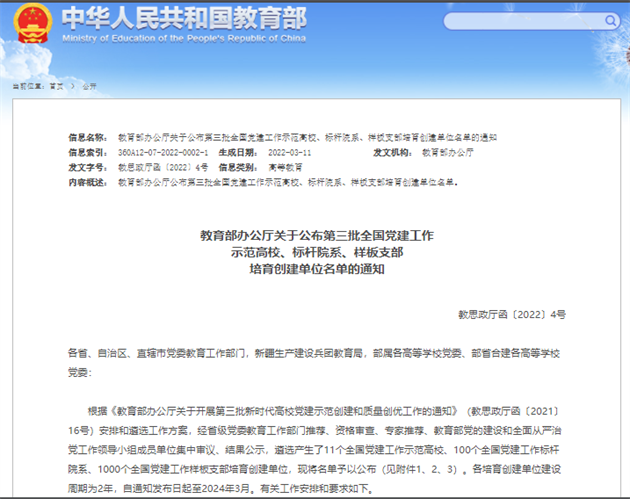The height and width of the screenshot is (499, 630).
Task: Click the bold notice headline
Action: [x=317, y=252]
